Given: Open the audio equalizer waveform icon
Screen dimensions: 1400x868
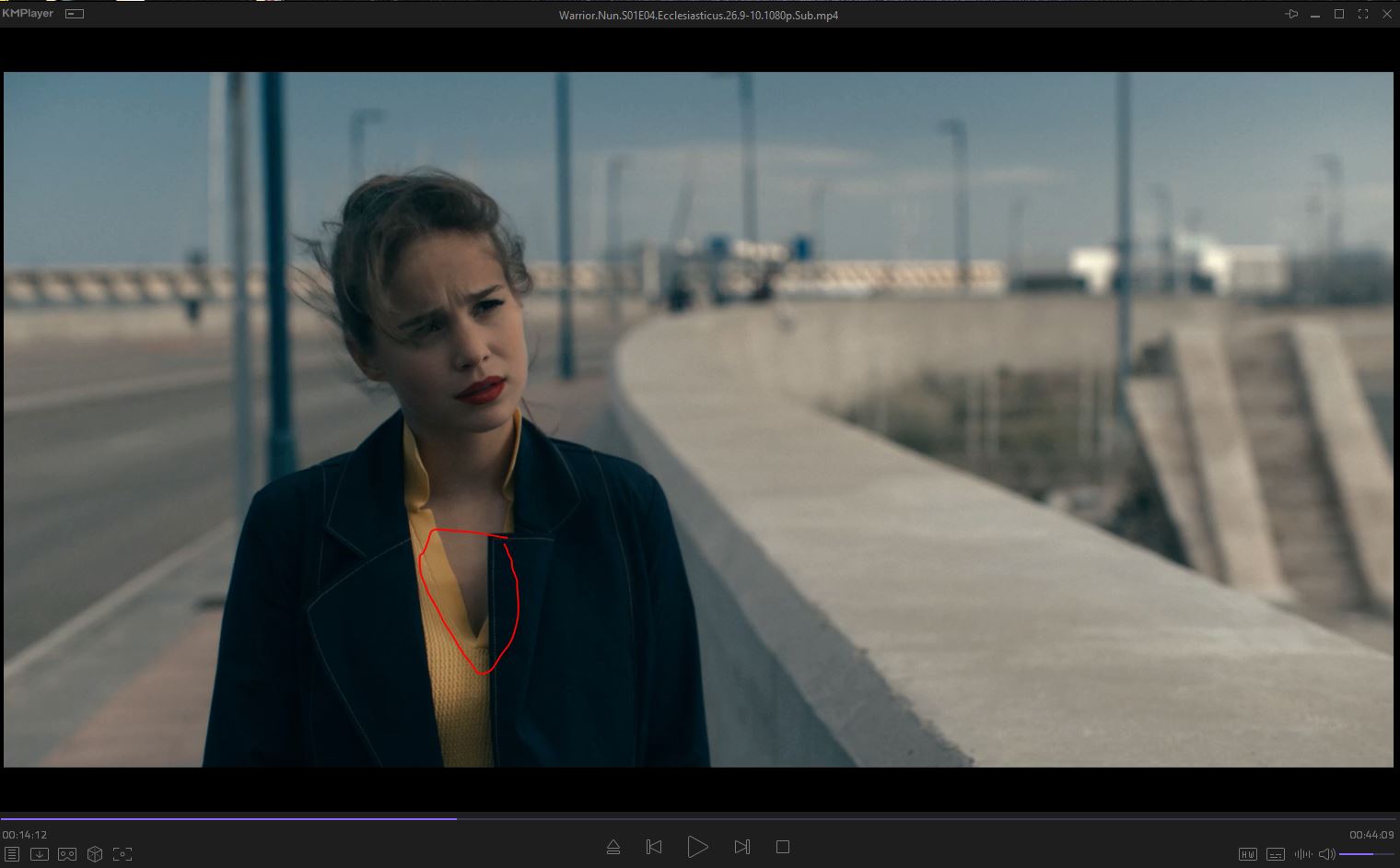Looking at the screenshot, I should pyautogui.click(x=1302, y=854).
